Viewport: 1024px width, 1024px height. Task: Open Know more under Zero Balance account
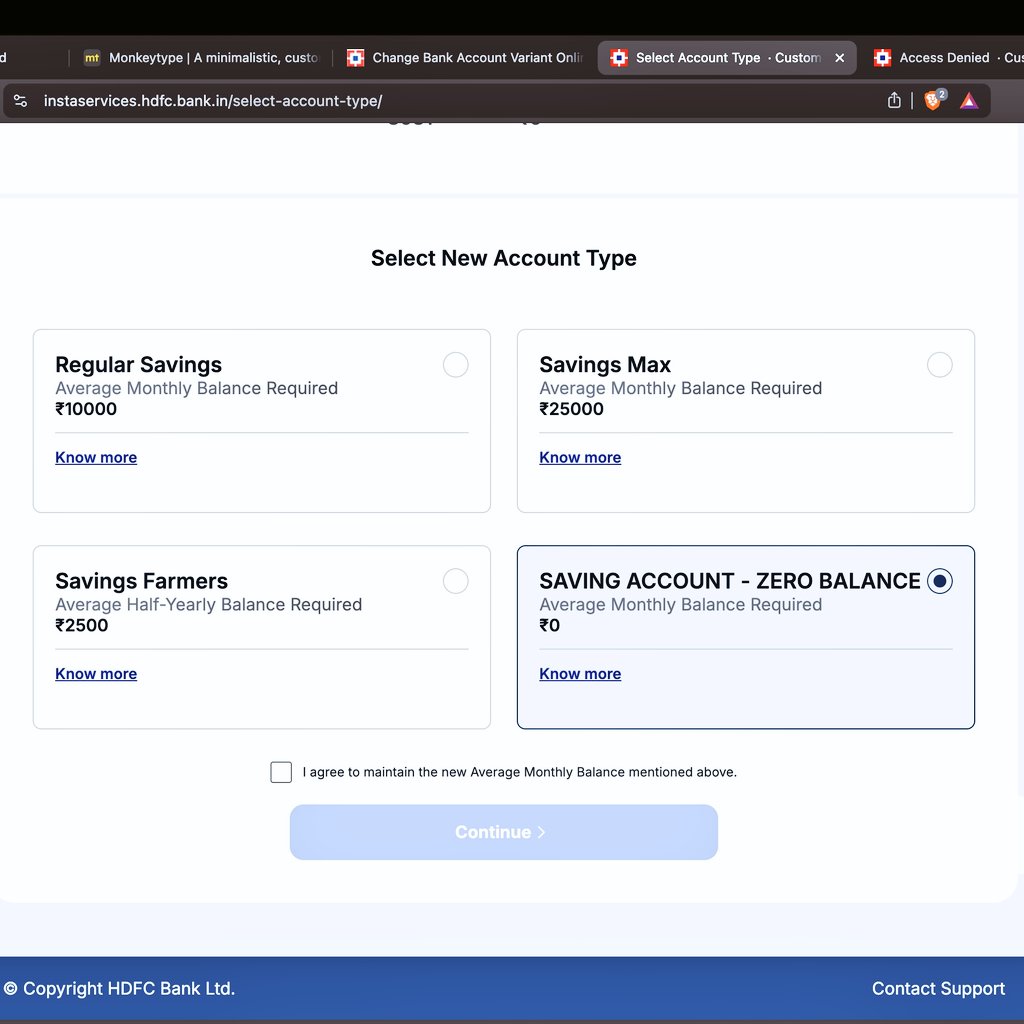[580, 673]
